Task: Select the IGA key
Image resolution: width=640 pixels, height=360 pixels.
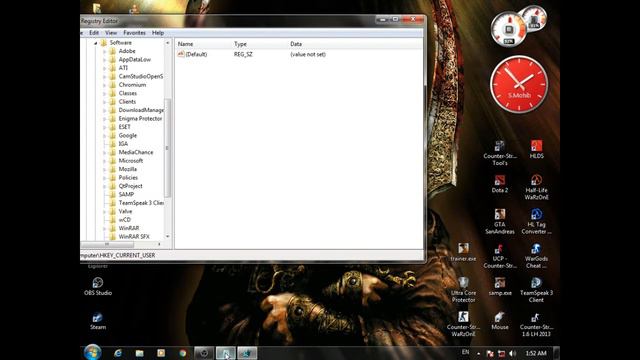Action: [123, 144]
